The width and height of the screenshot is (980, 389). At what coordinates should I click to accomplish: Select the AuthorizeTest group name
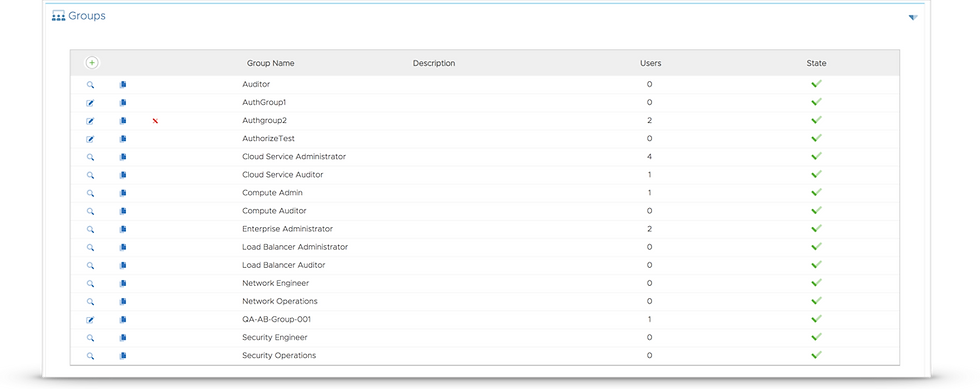coord(268,138)
